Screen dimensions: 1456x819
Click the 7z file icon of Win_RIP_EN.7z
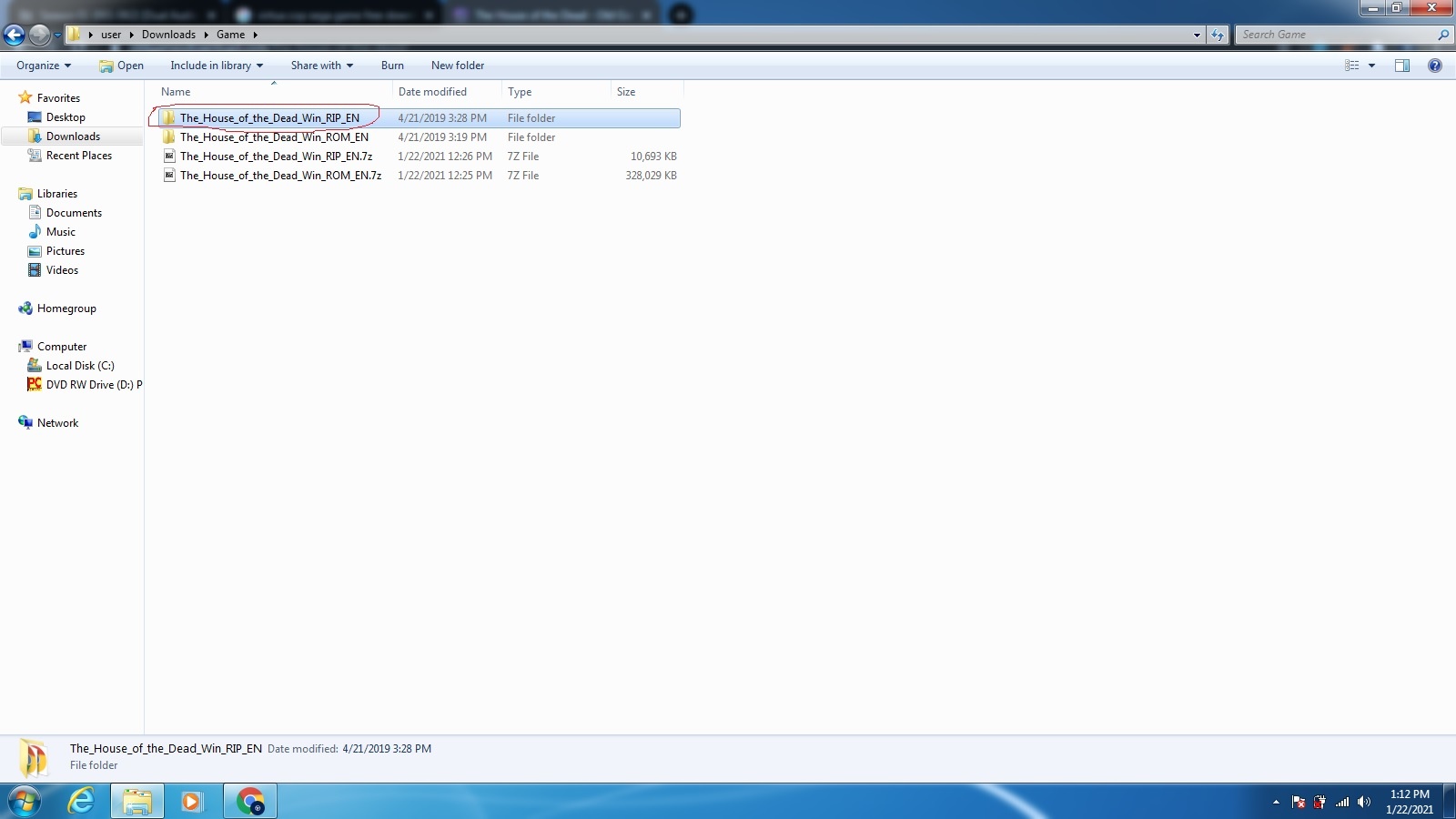point(168,157)
